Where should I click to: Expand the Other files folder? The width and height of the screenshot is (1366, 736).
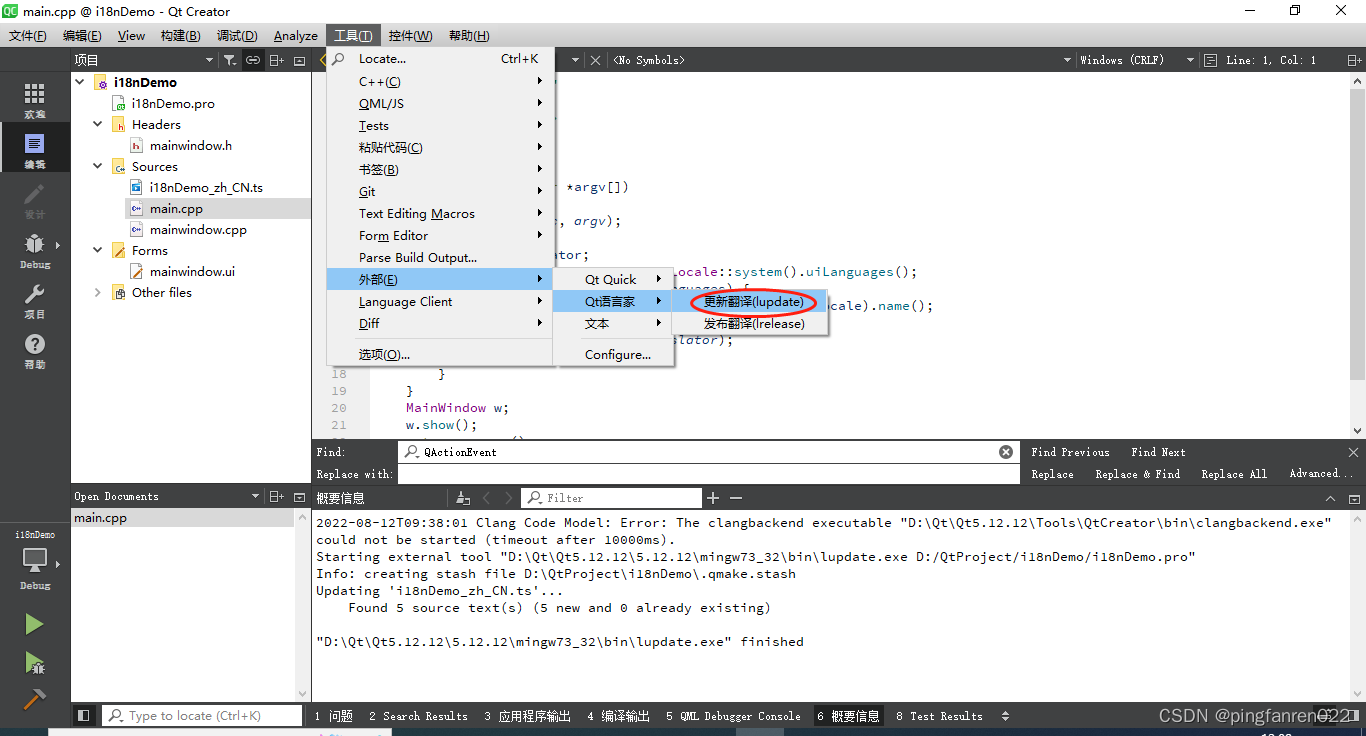point(97,292)
